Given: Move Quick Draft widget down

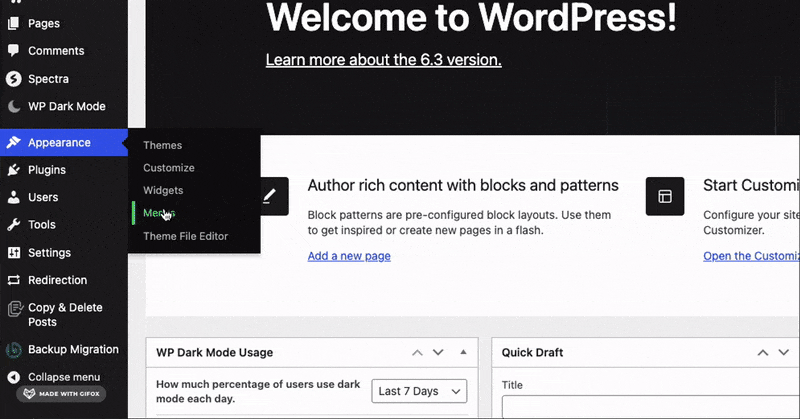Looking at the screenshot, I should pyautogui.click(x=784, y=352).
